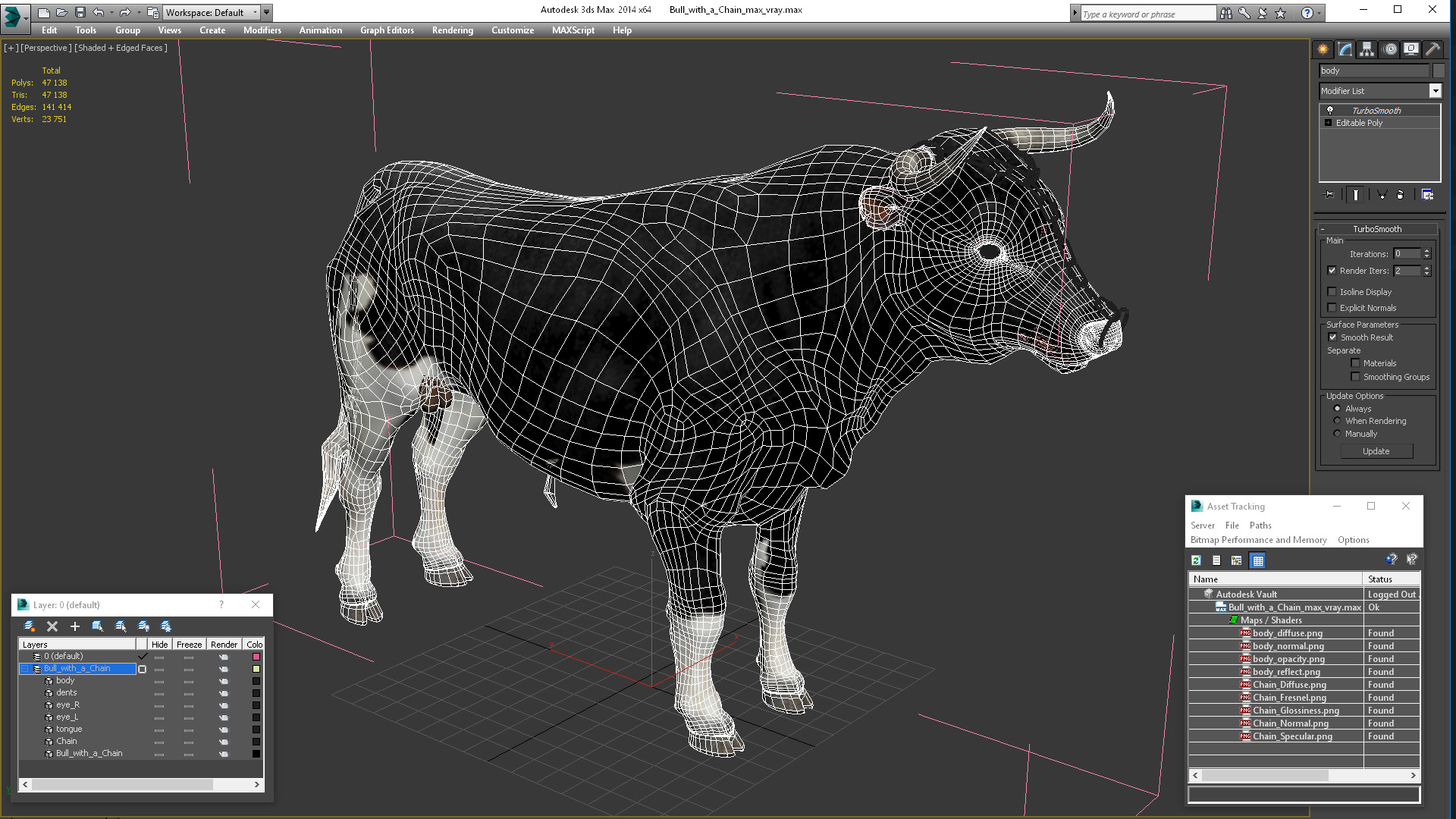This screenshot has height=819, width=1456.
Task: Uncheck the Smooth Result checkbox
Action: click(1332, 337)
